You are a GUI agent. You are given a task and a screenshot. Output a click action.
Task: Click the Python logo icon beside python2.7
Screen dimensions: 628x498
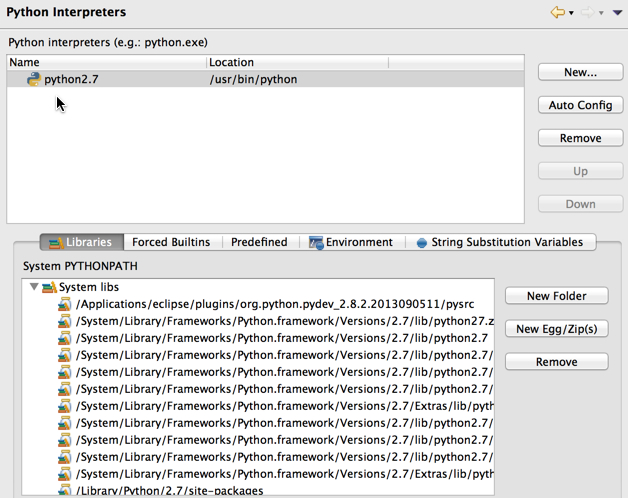point(34,79)
